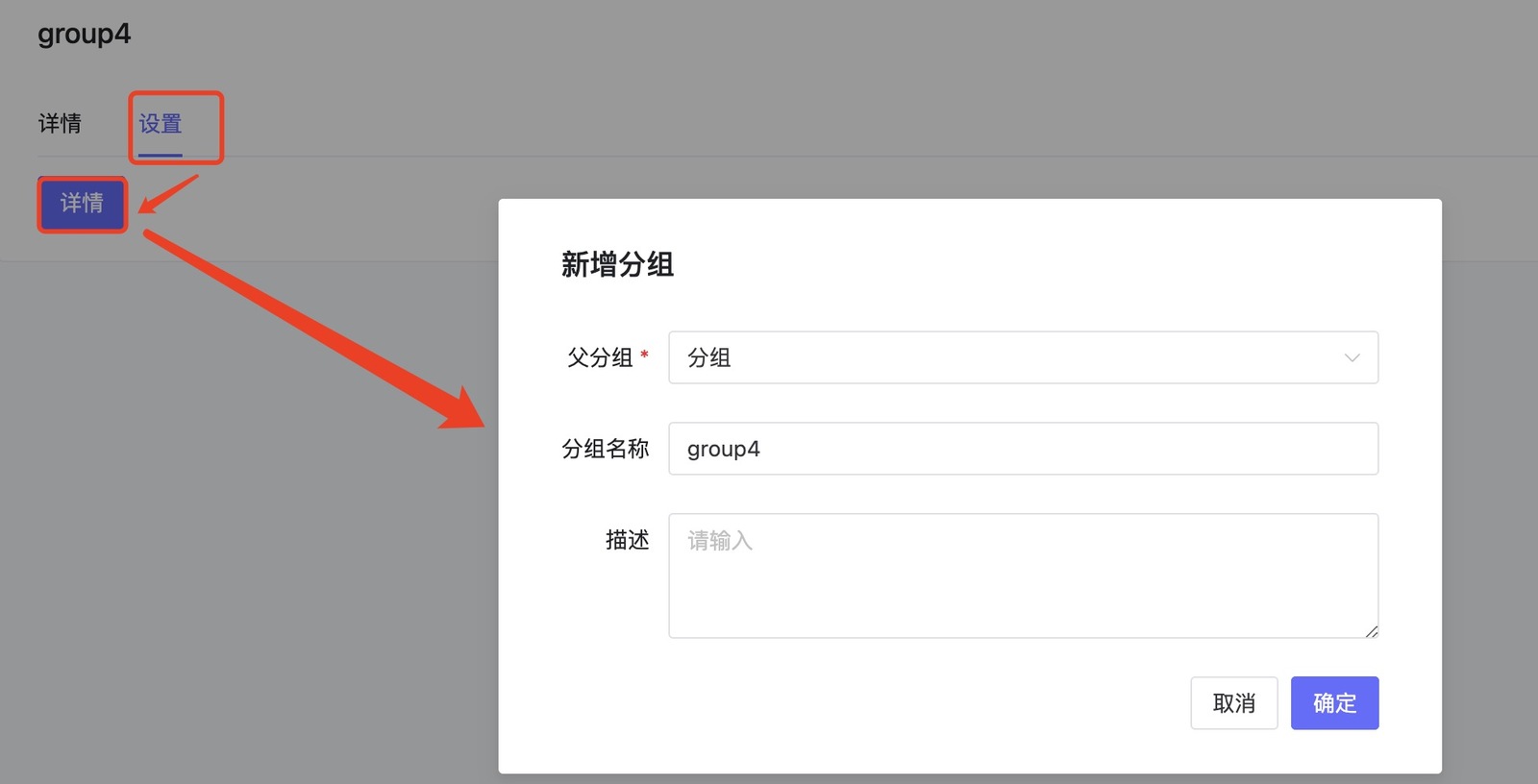
Task: Click the 描述 textarea resize handle
Action: (1372, 631)
